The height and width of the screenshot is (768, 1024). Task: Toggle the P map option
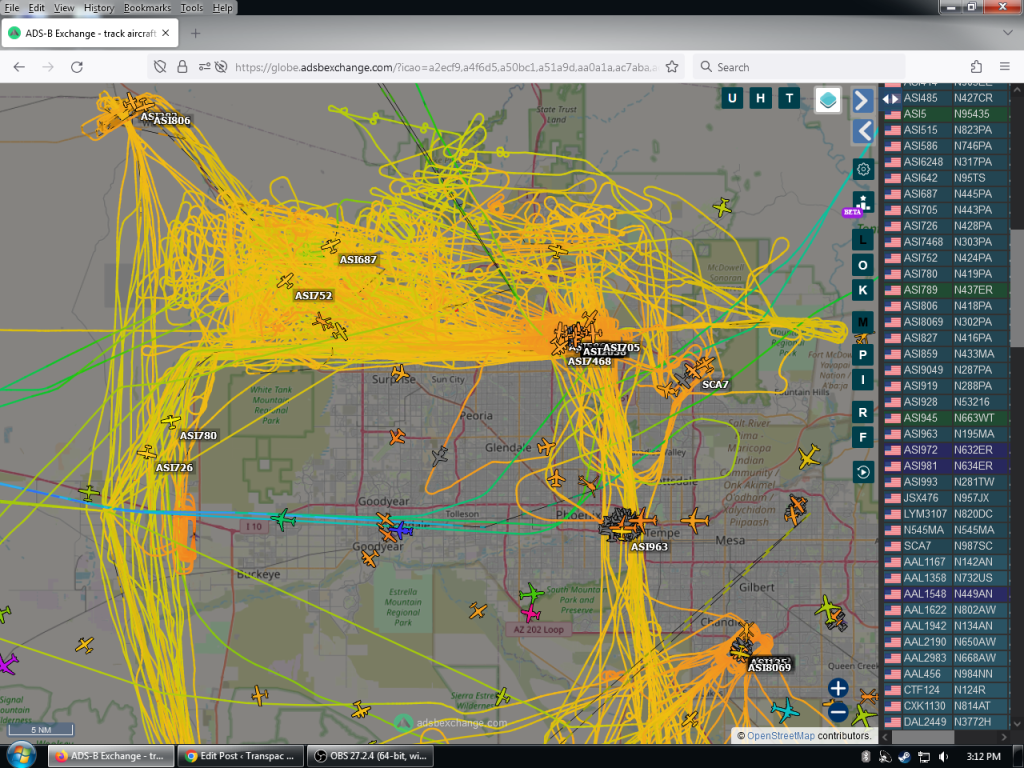click(863, 355)
